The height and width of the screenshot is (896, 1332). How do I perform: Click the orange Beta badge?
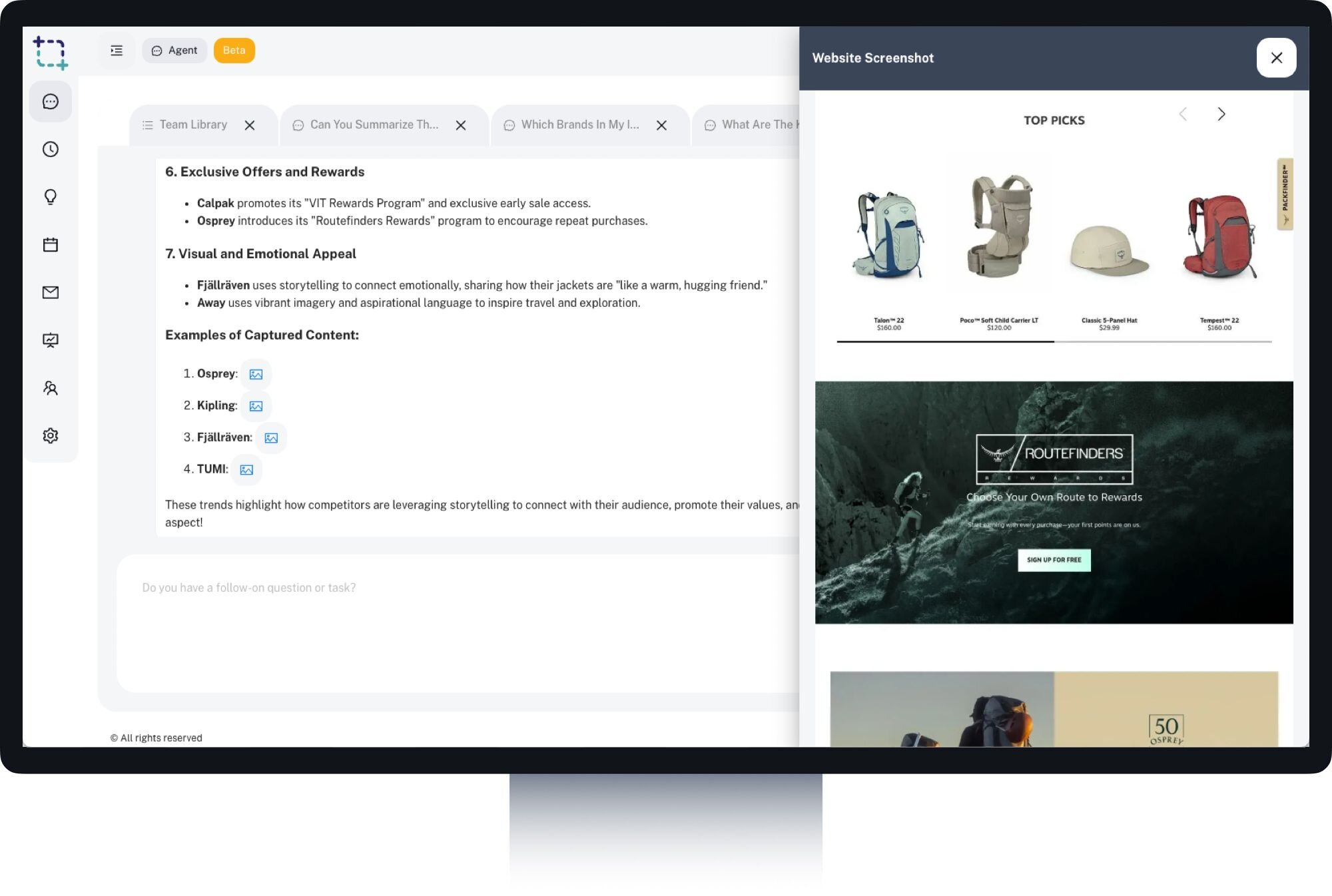point(234,51)
